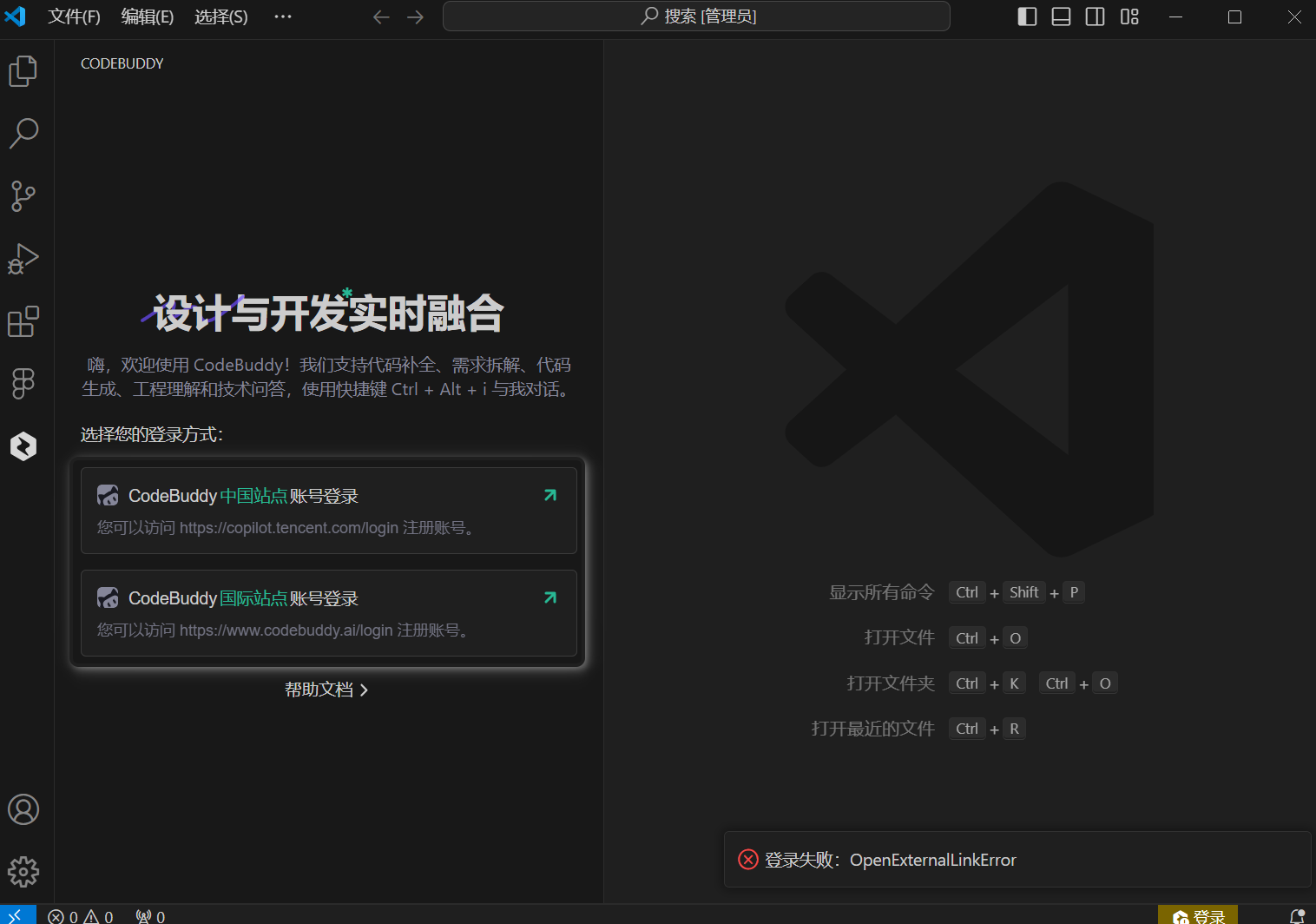
Task: Open the Source Control view
Action: (x=23, y=196)
